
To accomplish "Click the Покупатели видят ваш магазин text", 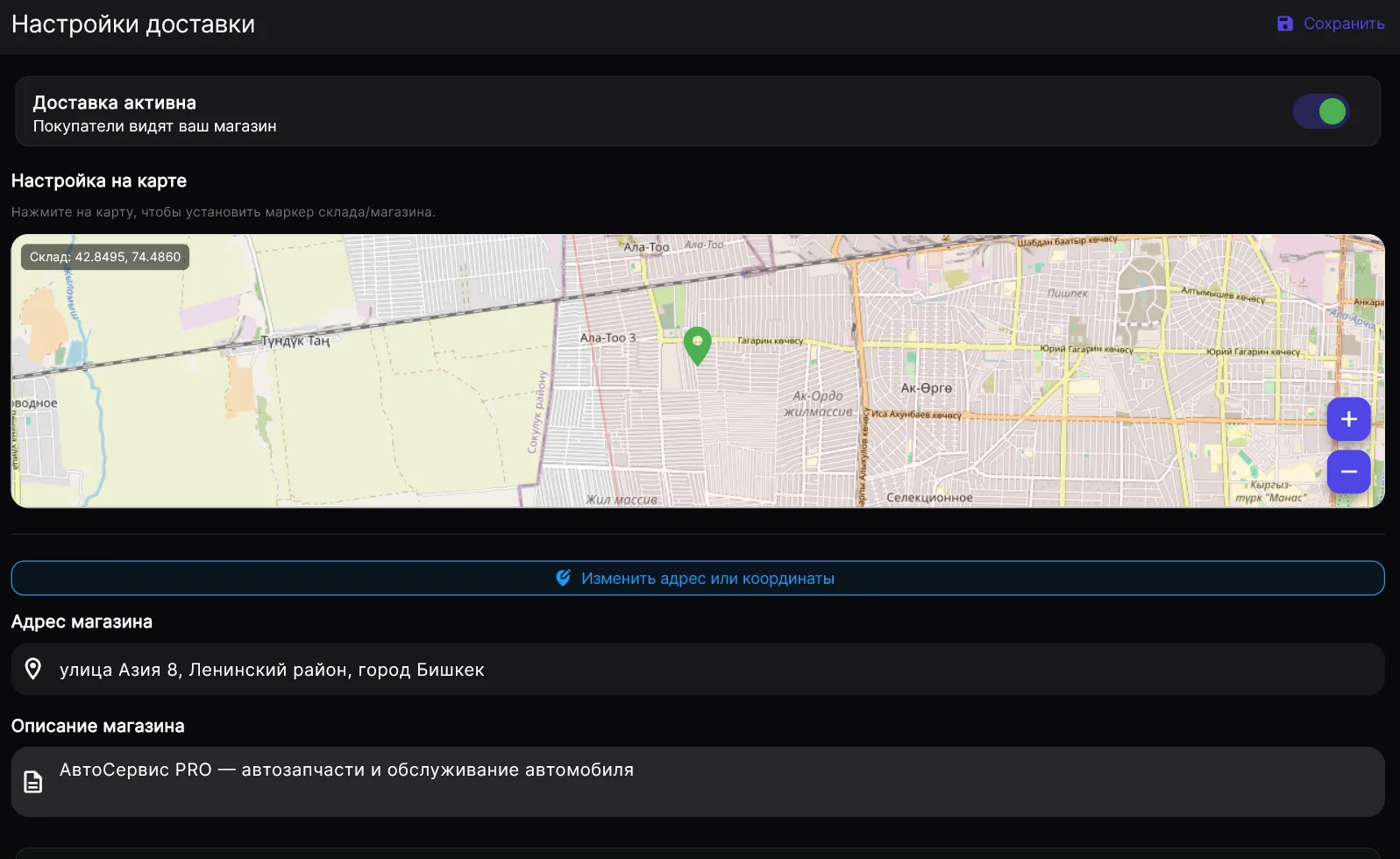I will (x=155, y=126).
